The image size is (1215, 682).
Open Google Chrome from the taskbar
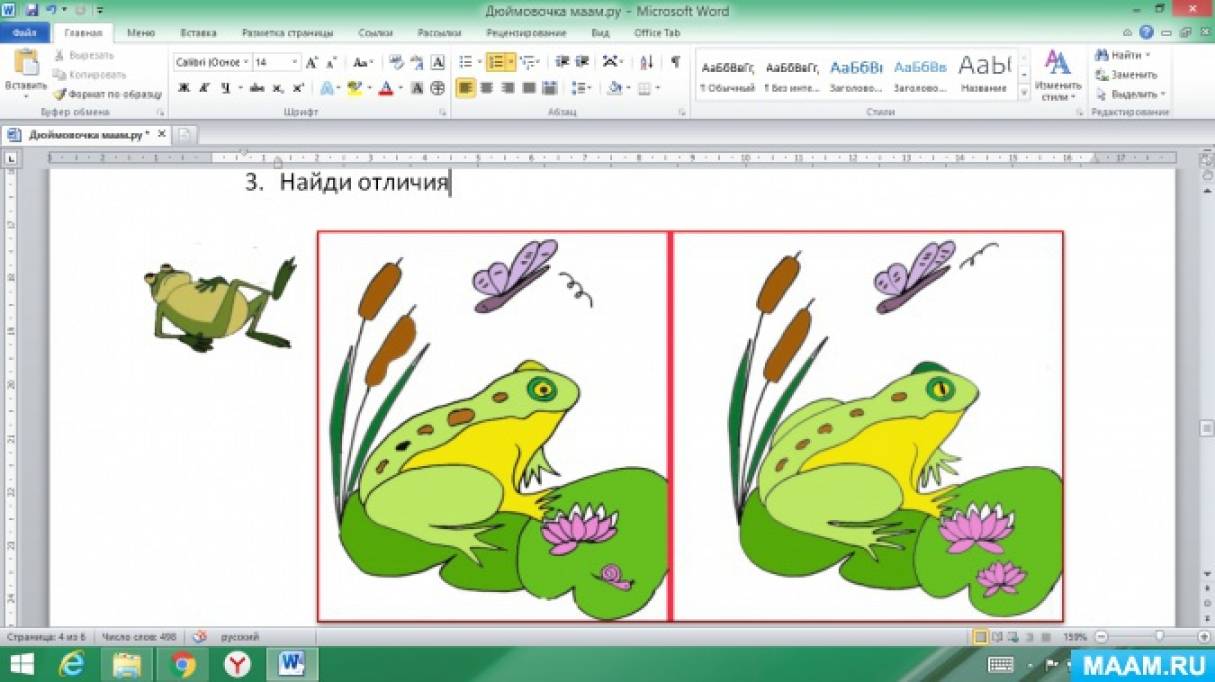coord(182,664)
